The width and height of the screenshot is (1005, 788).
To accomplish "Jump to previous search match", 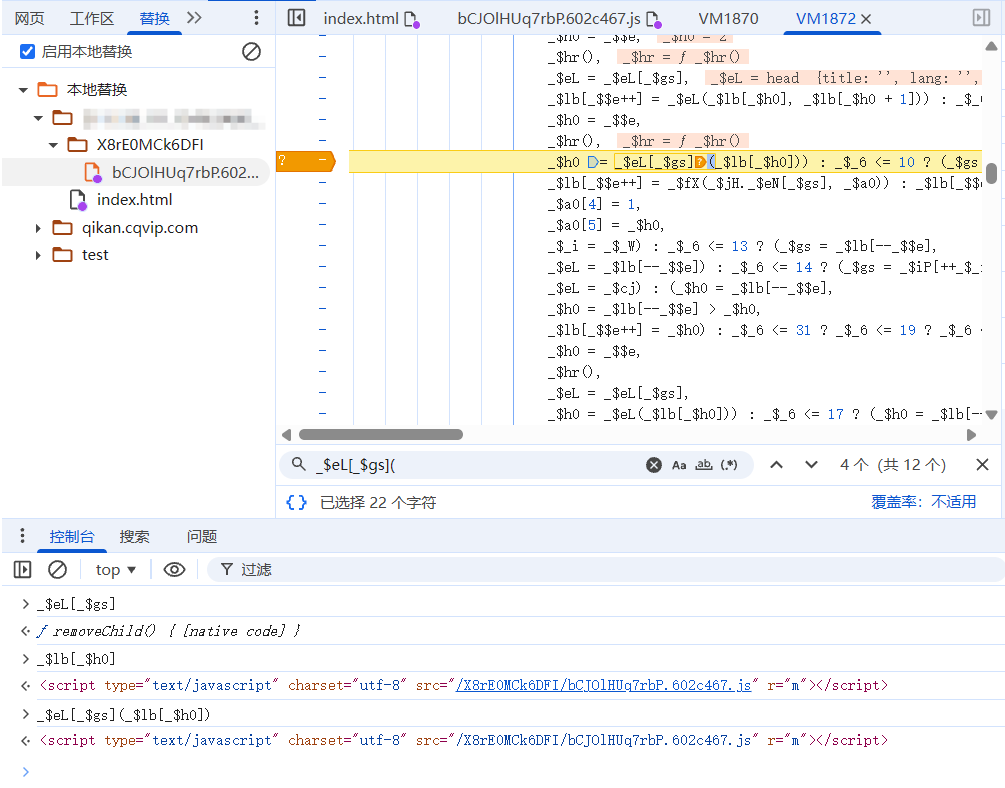I will tap(776, 465).
